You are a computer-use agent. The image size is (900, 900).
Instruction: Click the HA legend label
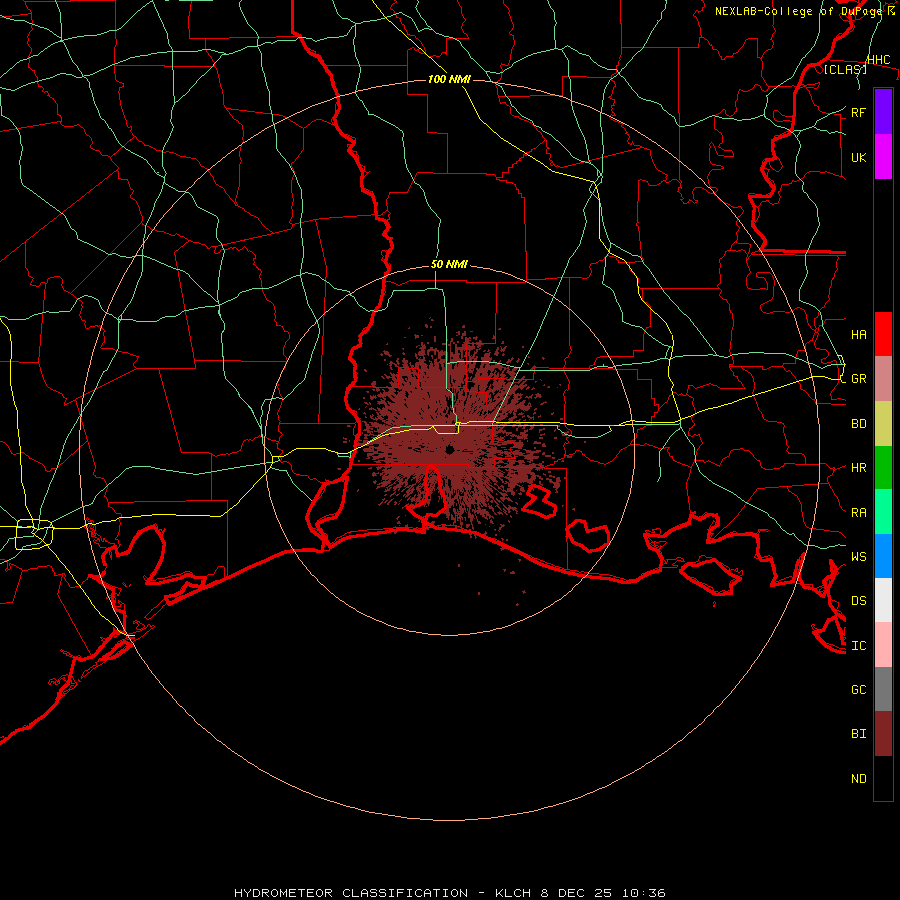[x=858, y=334]
